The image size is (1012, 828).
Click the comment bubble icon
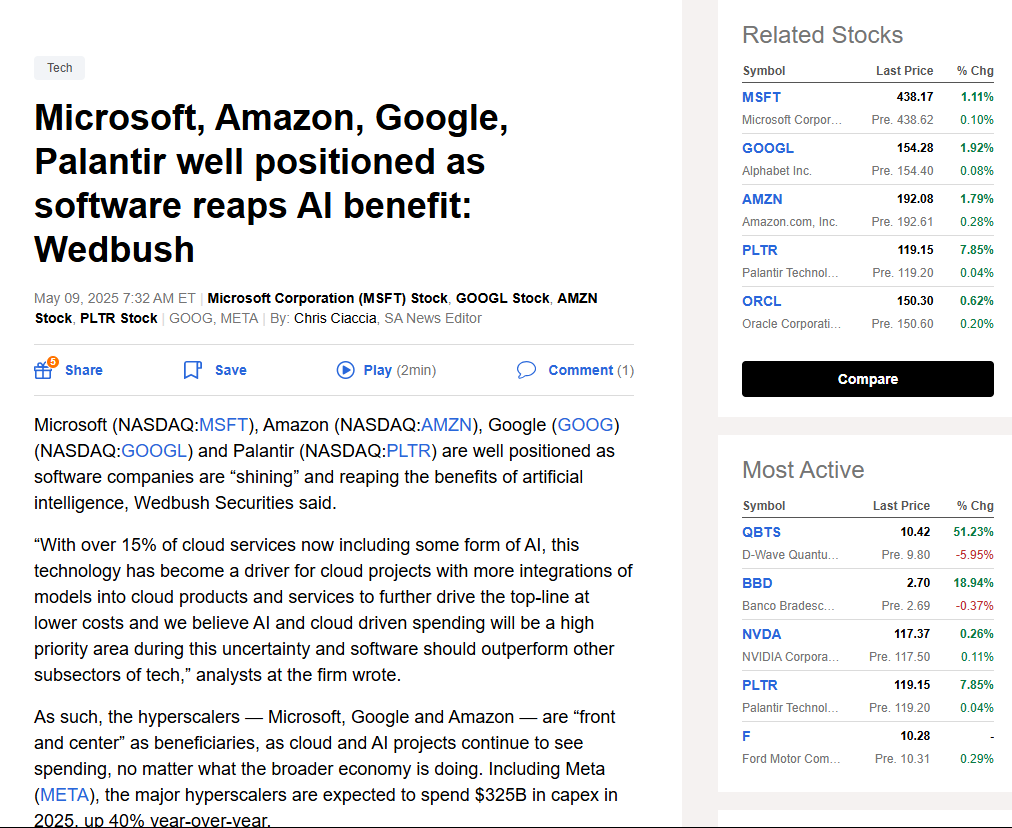526,370
